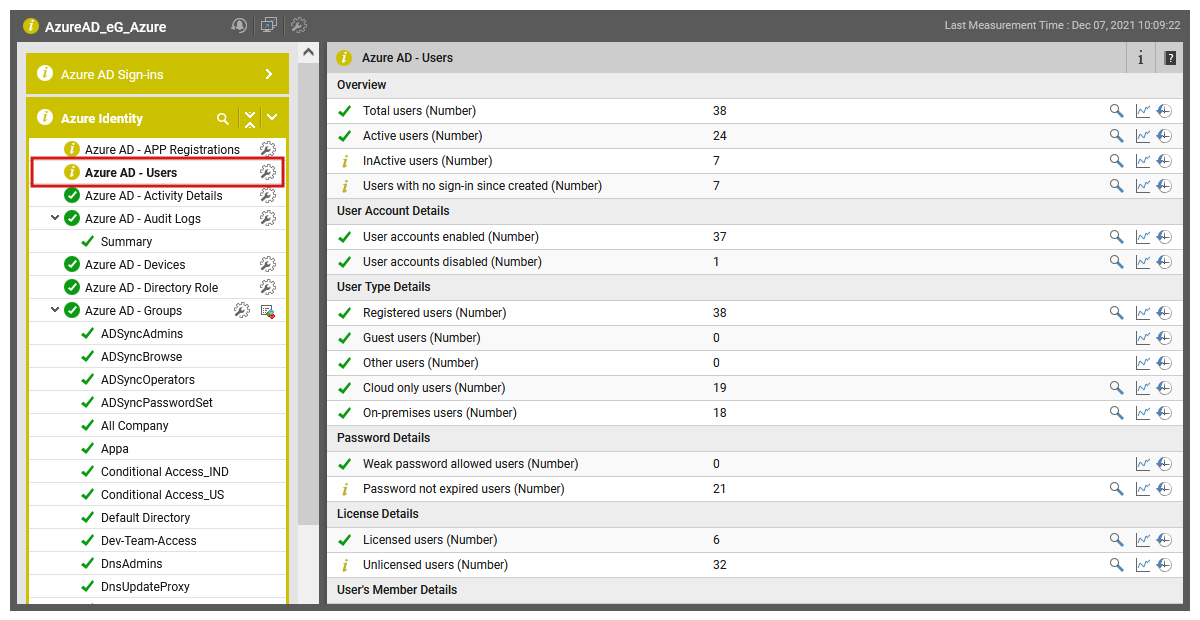Open the wrench-gear configuration icon in header
Screen dimensions: 1200x620
[x=299, y=25]
